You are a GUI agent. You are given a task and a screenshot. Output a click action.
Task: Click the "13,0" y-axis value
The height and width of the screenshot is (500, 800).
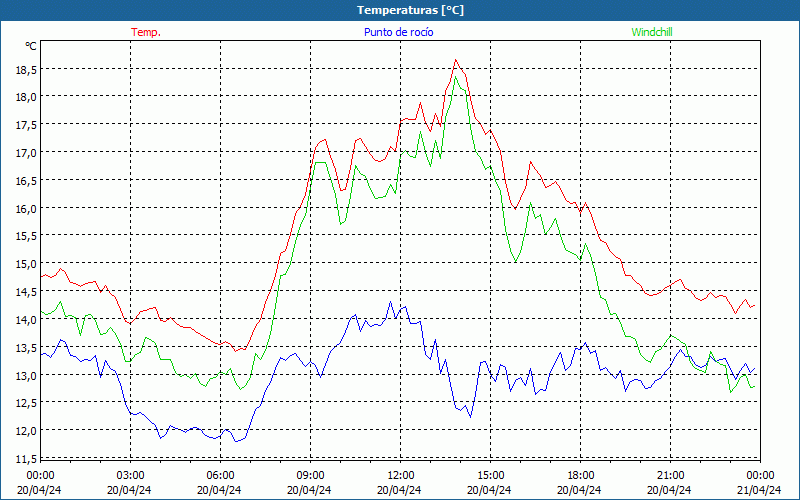click(26, 376)
